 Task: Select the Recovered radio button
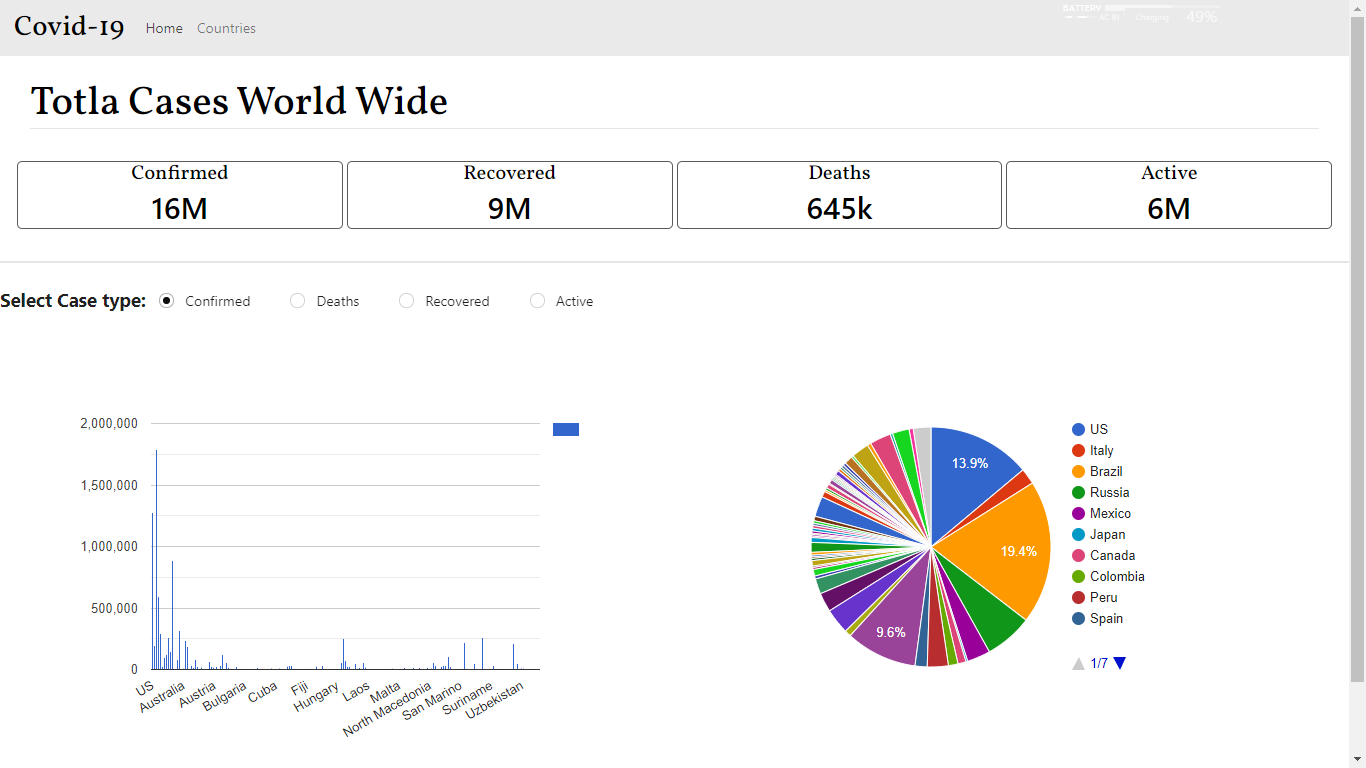(406, 300)
